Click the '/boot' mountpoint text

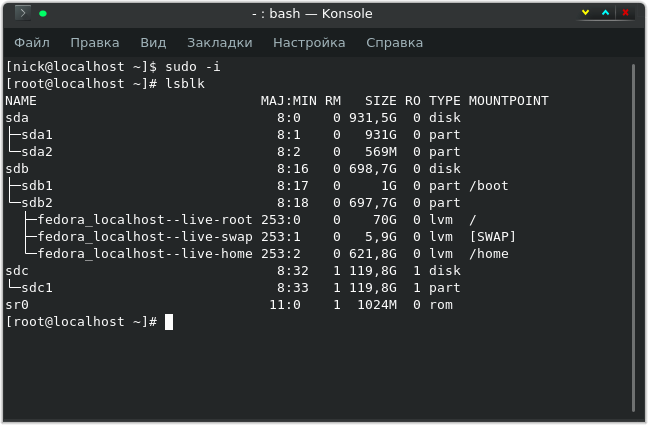click(488, 186)
